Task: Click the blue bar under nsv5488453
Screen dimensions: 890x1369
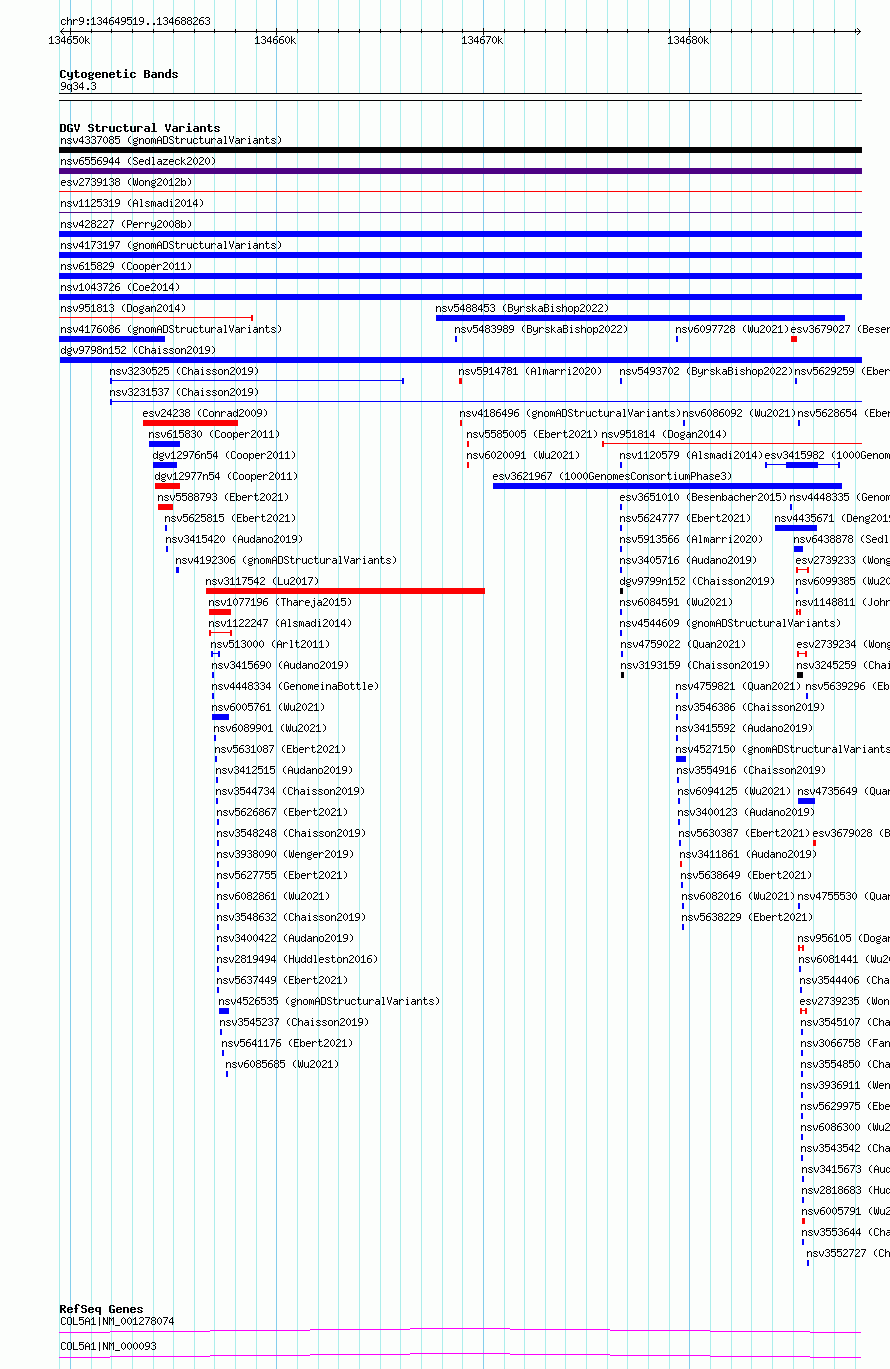Action: pos(640,318)
